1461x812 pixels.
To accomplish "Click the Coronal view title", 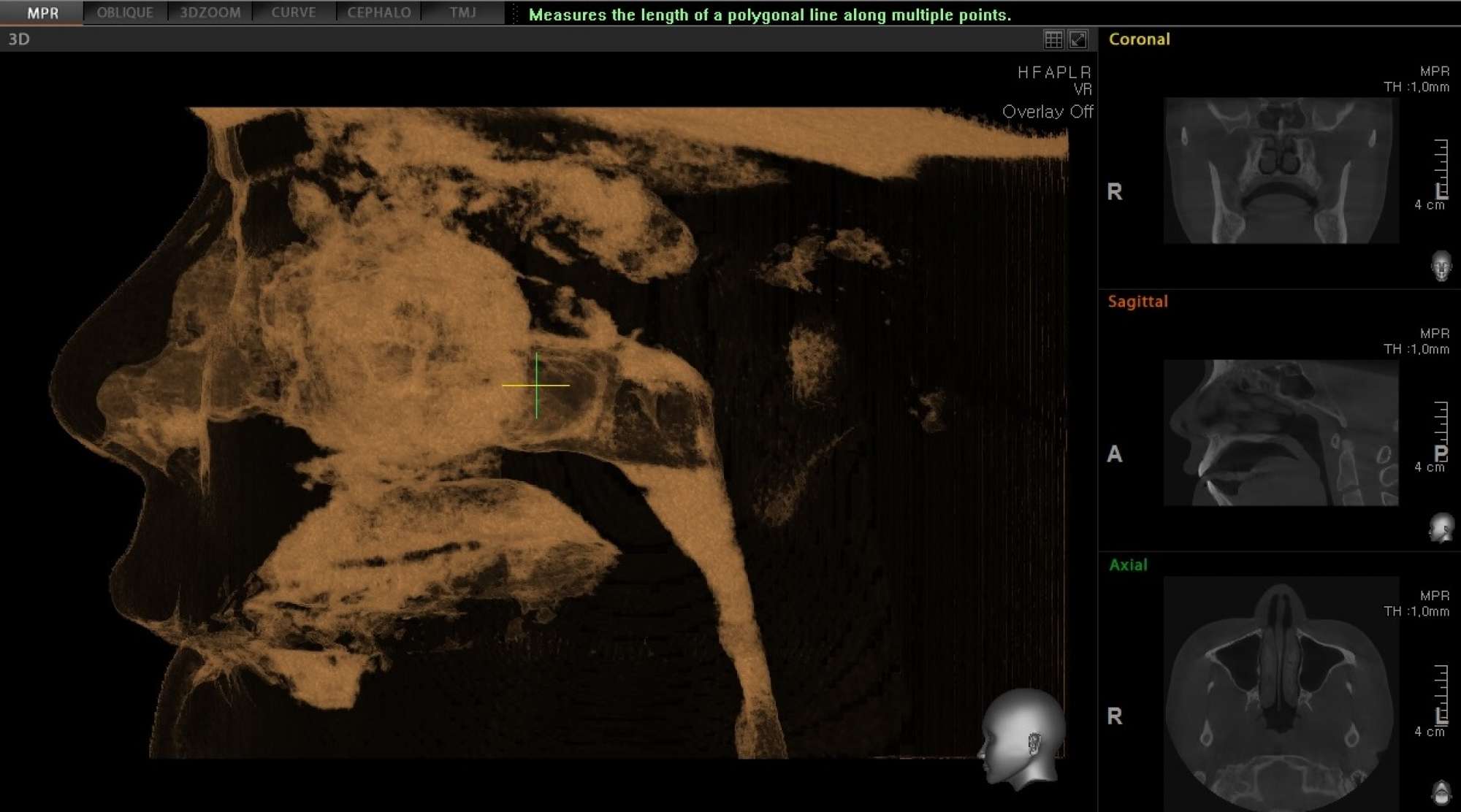I will pos(1139,39).
